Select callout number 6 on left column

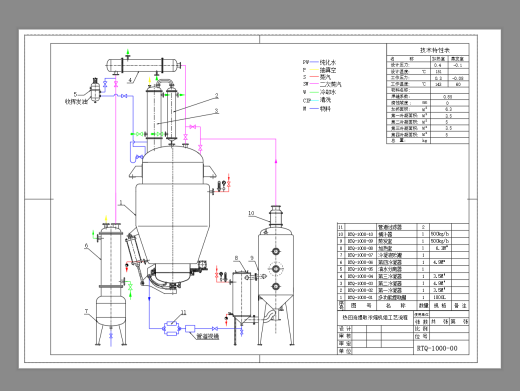coord(86,246)
